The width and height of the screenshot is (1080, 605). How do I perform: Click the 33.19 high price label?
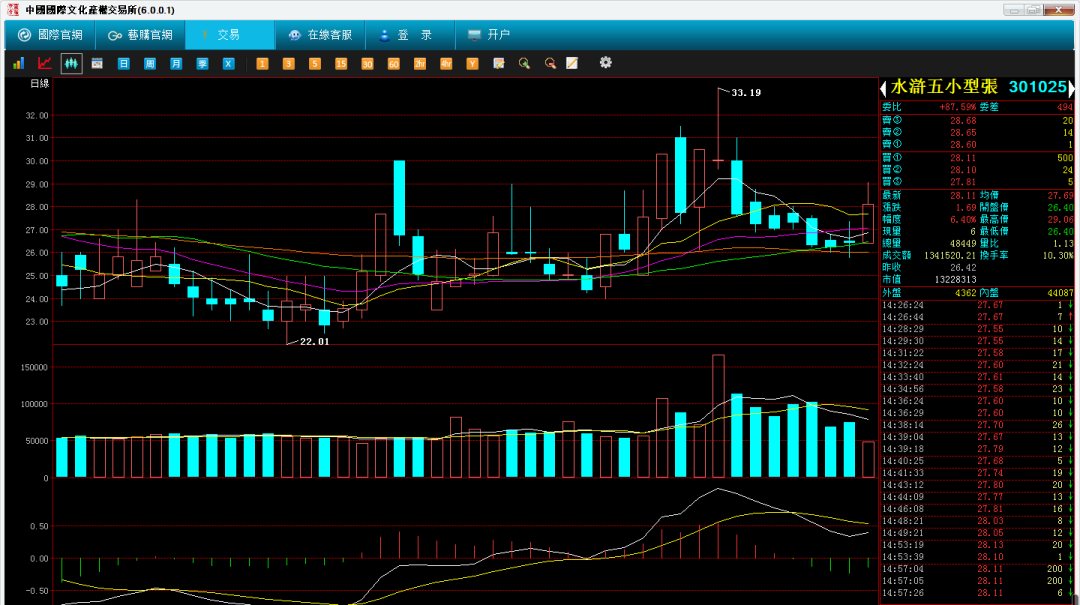(x=746, y=92)
